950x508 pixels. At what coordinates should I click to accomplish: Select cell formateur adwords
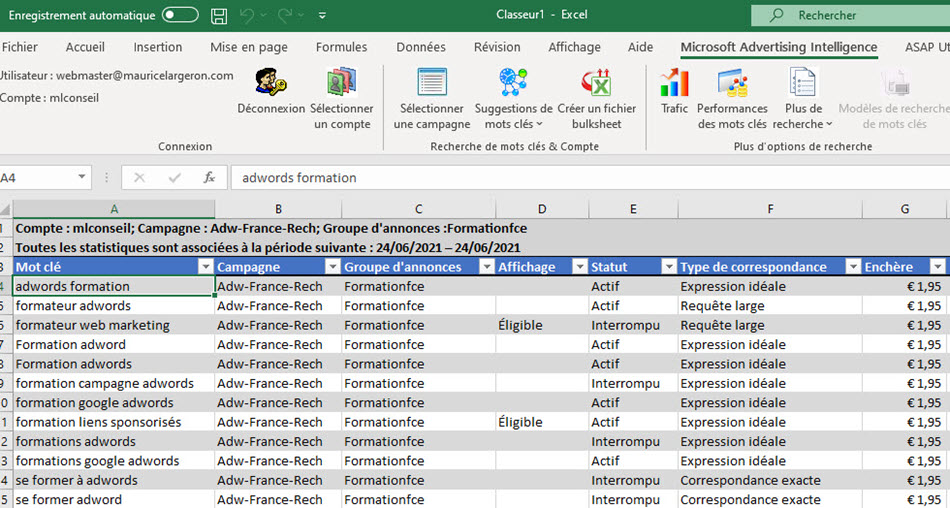pos(114,306)
